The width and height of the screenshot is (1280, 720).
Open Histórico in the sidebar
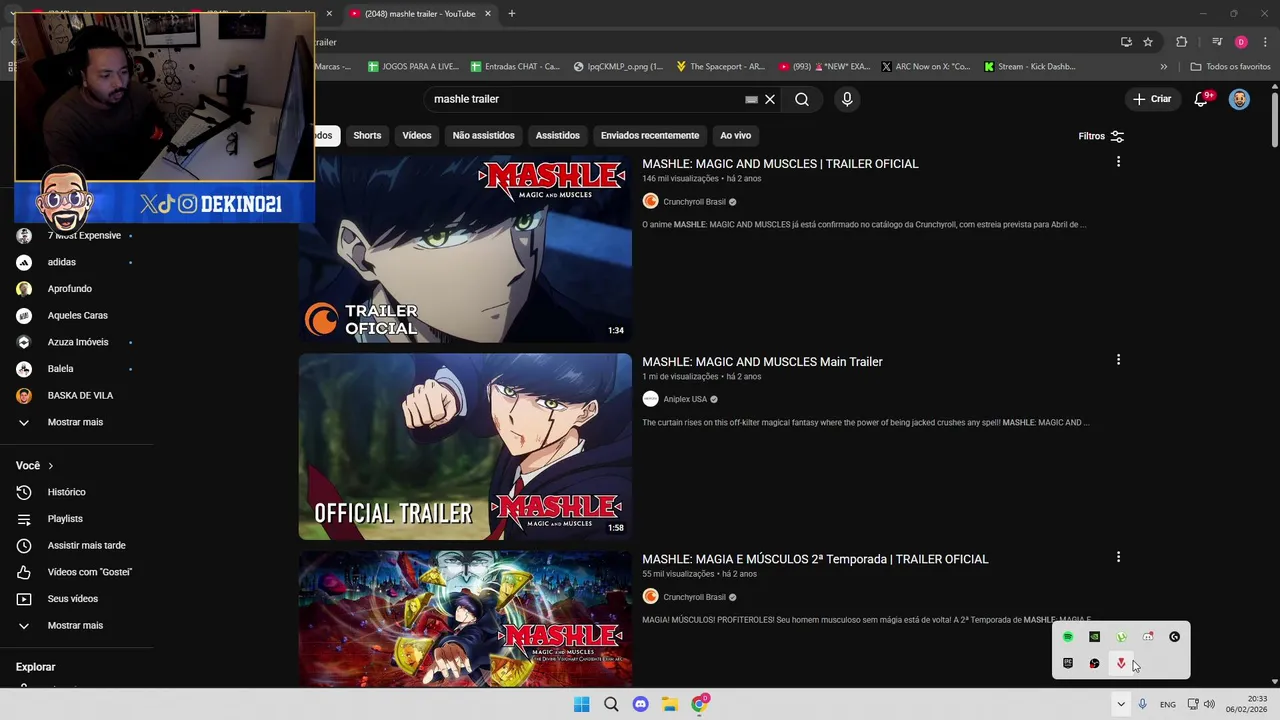pos(66,492)
